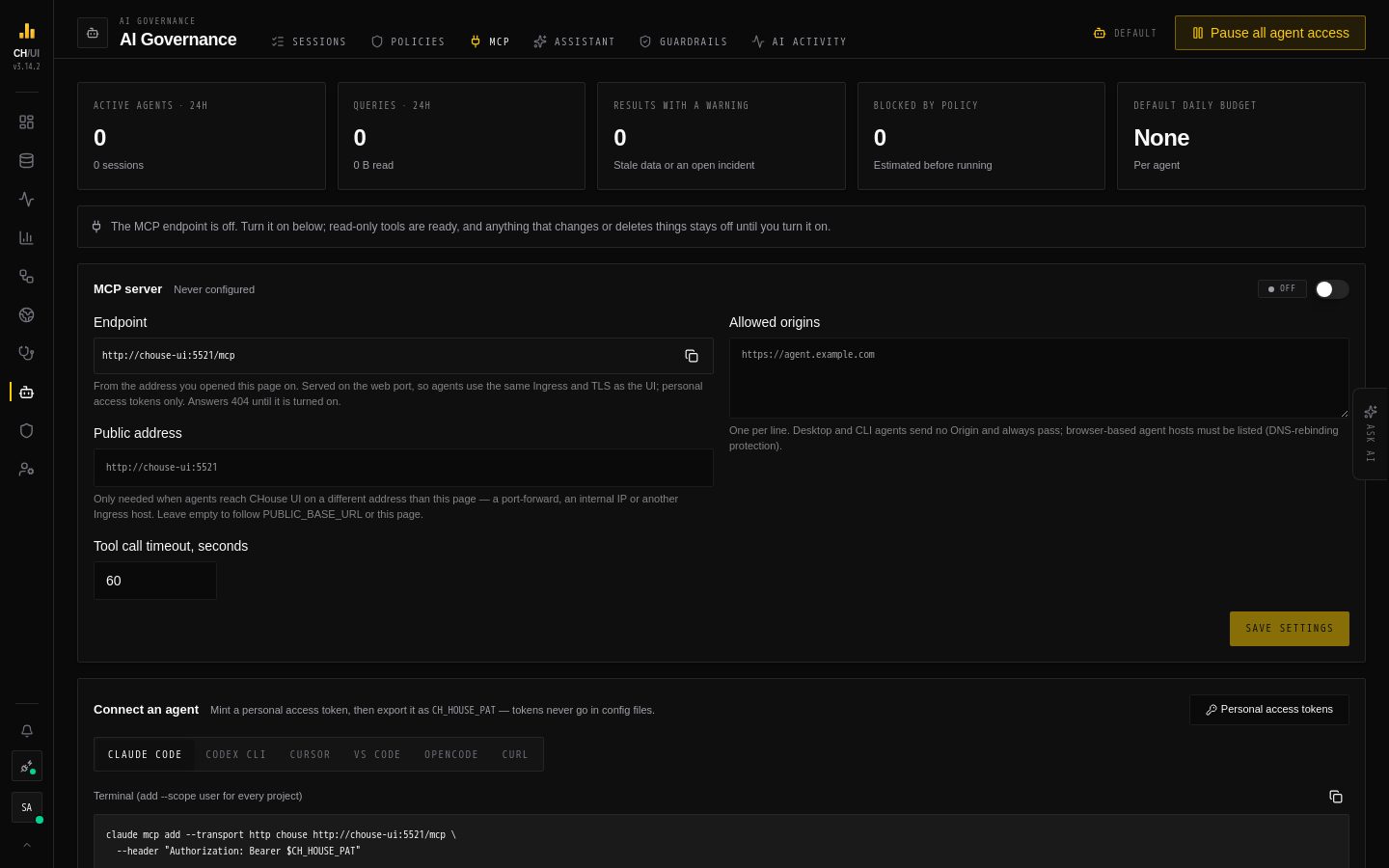This screenshot has height=868, width=1389.
Task: Open the Ask AI side panel
Action: pos(1371,434)
